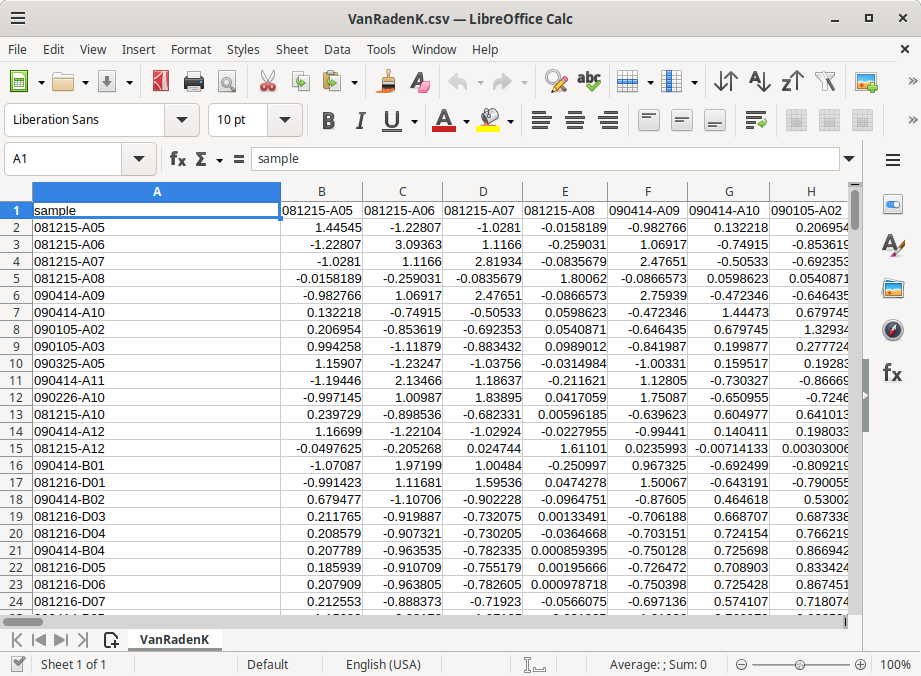Expand the Name Box dropdown
921x676 pixels.
[x=137, y=159]
